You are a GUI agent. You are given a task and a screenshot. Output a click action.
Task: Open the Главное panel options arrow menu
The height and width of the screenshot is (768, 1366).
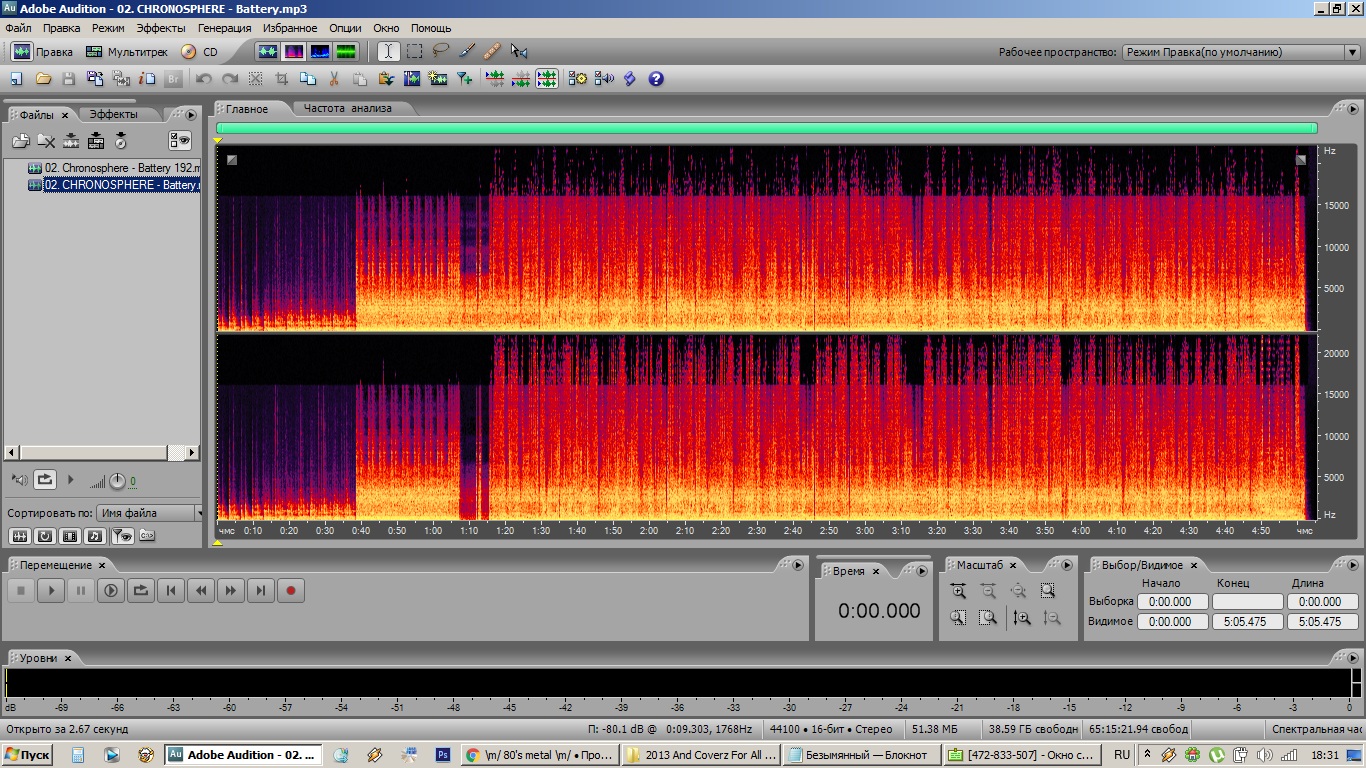click(x=1352, y=109)
